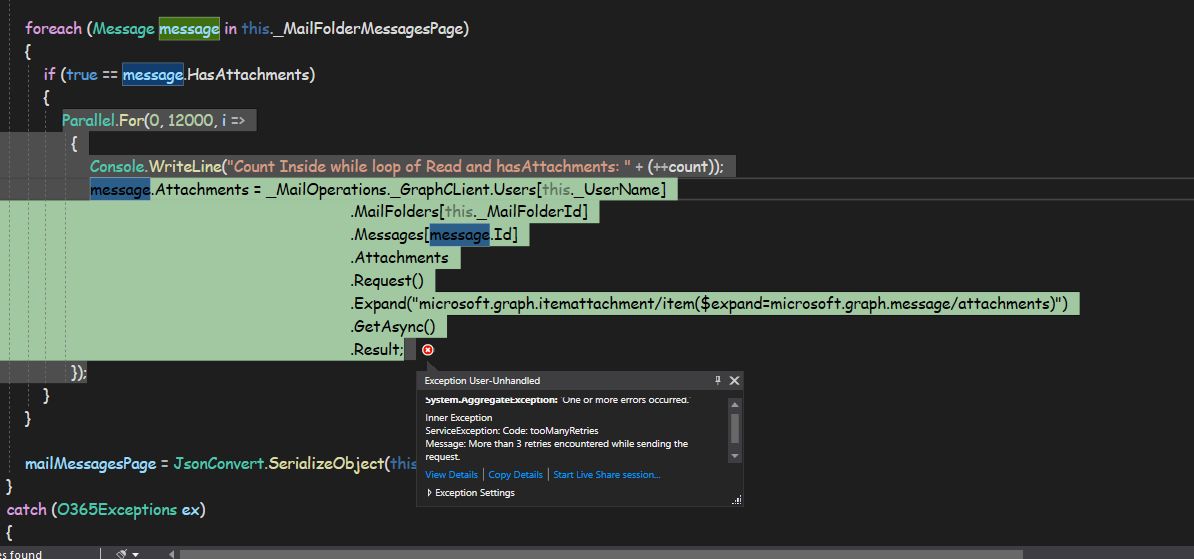Click the code cleanup broom icon

click(121, 554)
